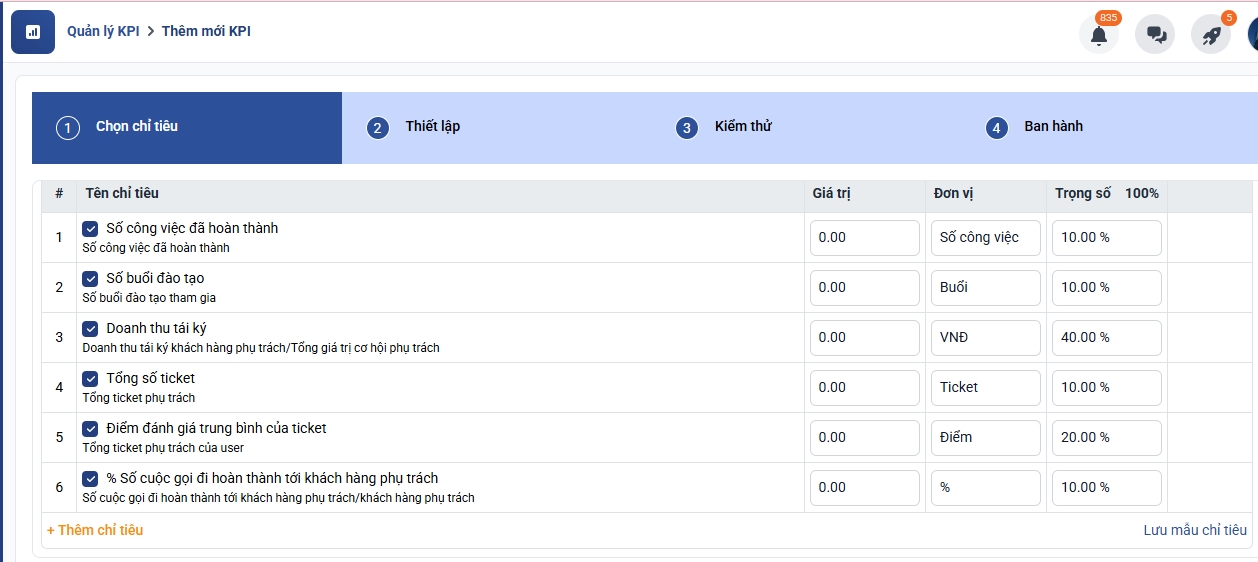Toggle Điểm đánh giá trung bình checkbox
Viewport: 1258px width, 562px height.
(90, 429)
